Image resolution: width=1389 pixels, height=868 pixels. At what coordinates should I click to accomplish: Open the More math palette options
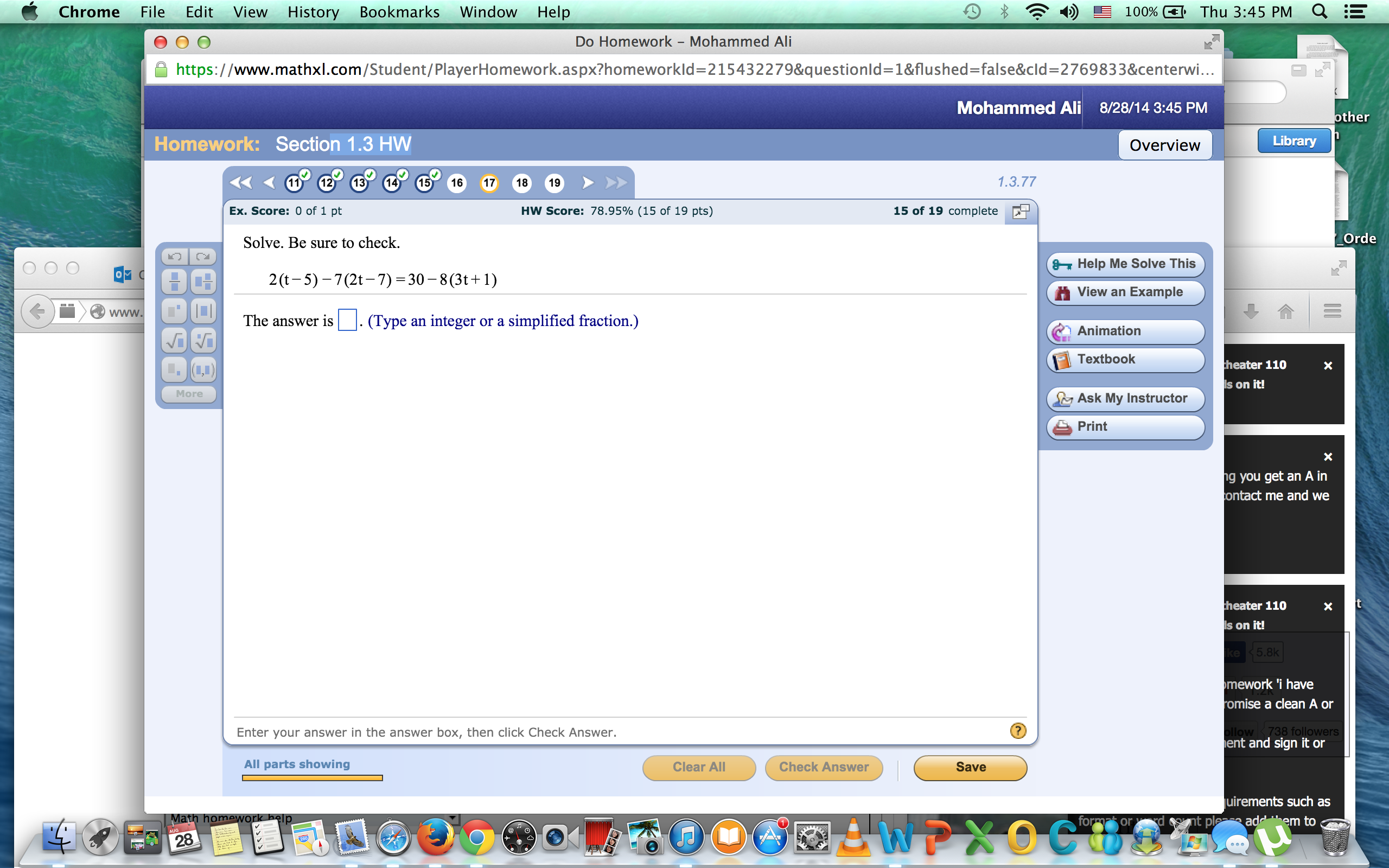point(189,394)
